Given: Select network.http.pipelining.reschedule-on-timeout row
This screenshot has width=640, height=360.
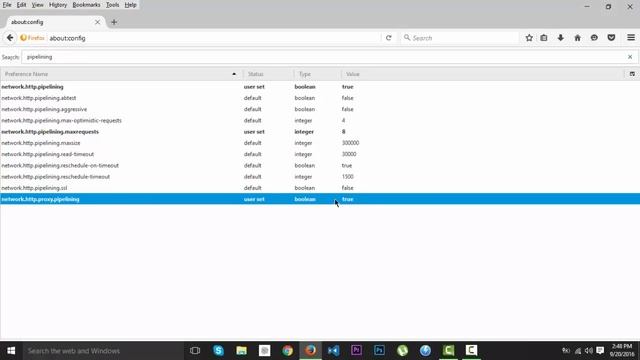Looking at the screenshot, I should [320, 165].
